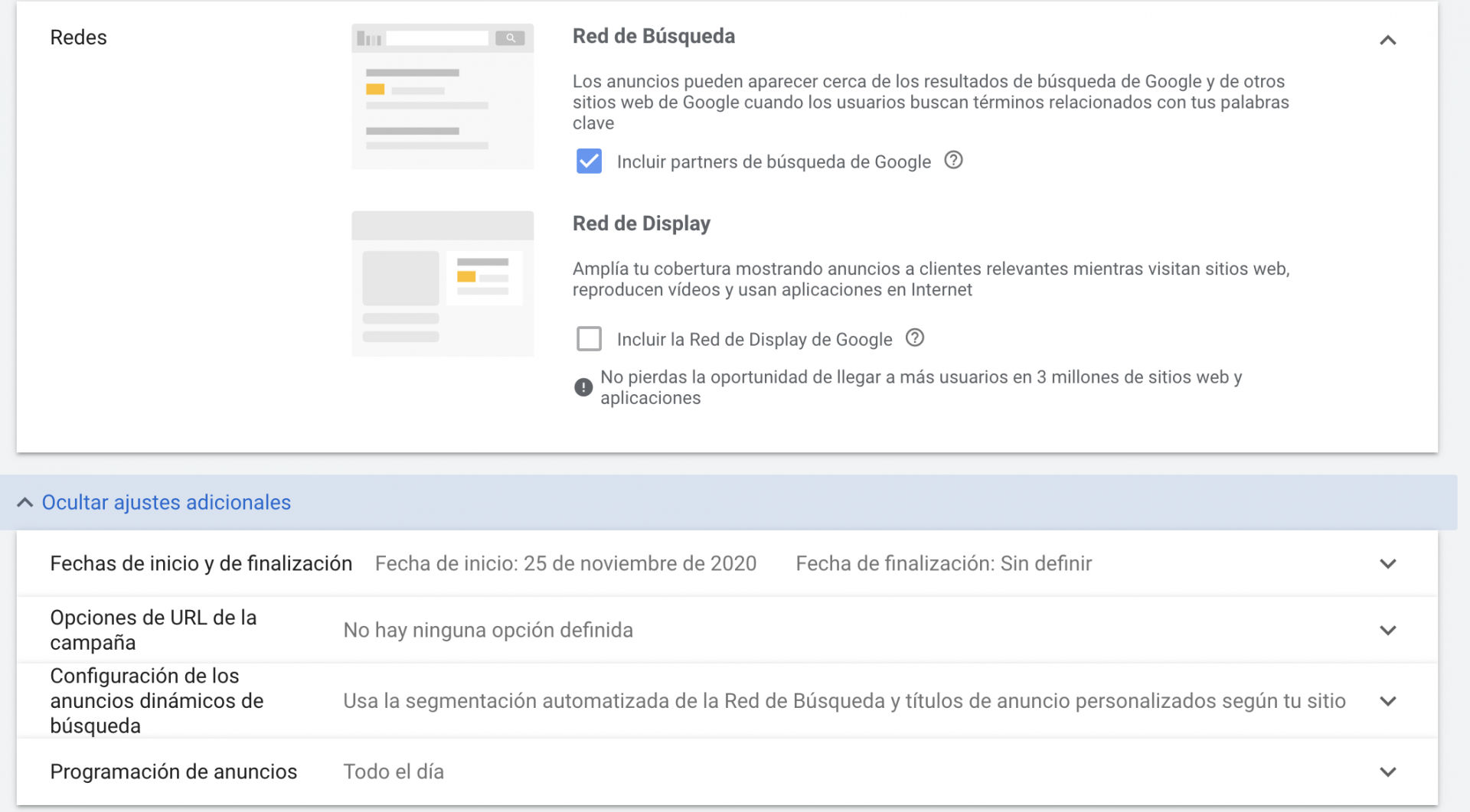Click the warning info icon about 3 millones
Image resolution: width=1470 pixels, height=812 pixels.
[583, 387]
